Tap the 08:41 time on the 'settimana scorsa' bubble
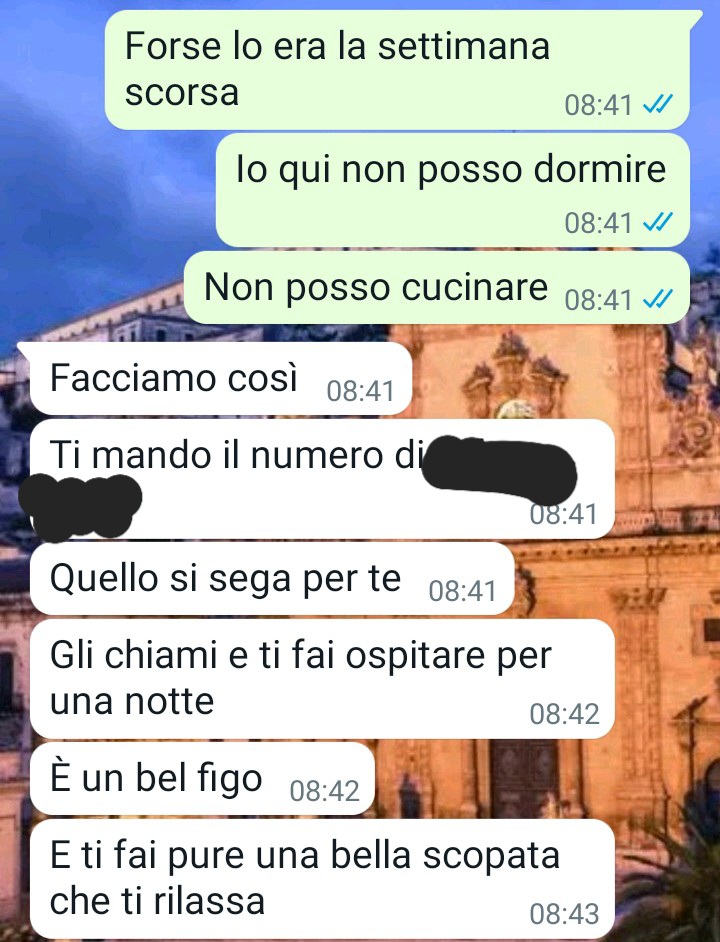The image size is (720, 942). pyautogui.click(x=599, y=105)
